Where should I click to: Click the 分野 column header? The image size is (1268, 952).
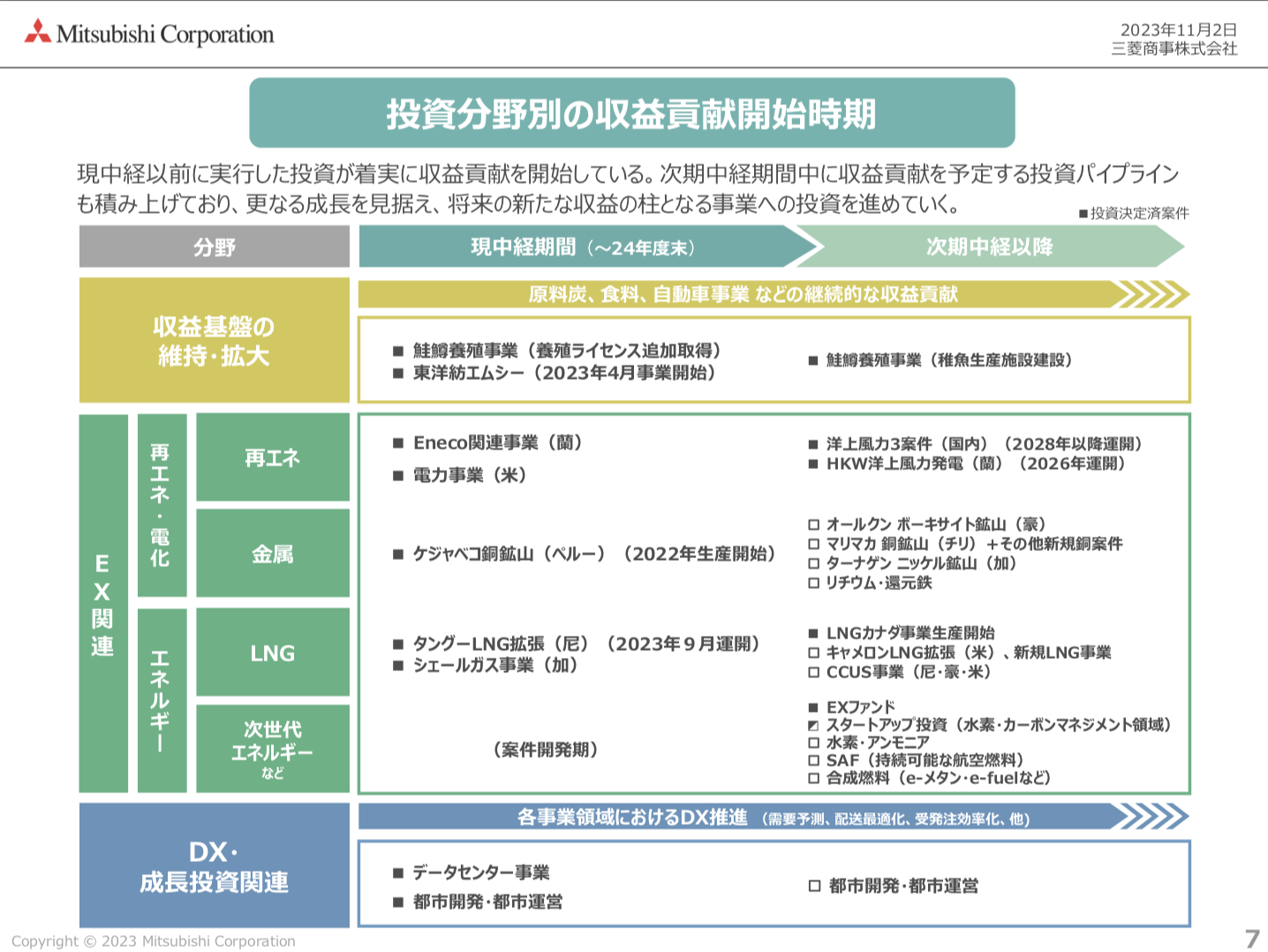(x=215, y=246)
